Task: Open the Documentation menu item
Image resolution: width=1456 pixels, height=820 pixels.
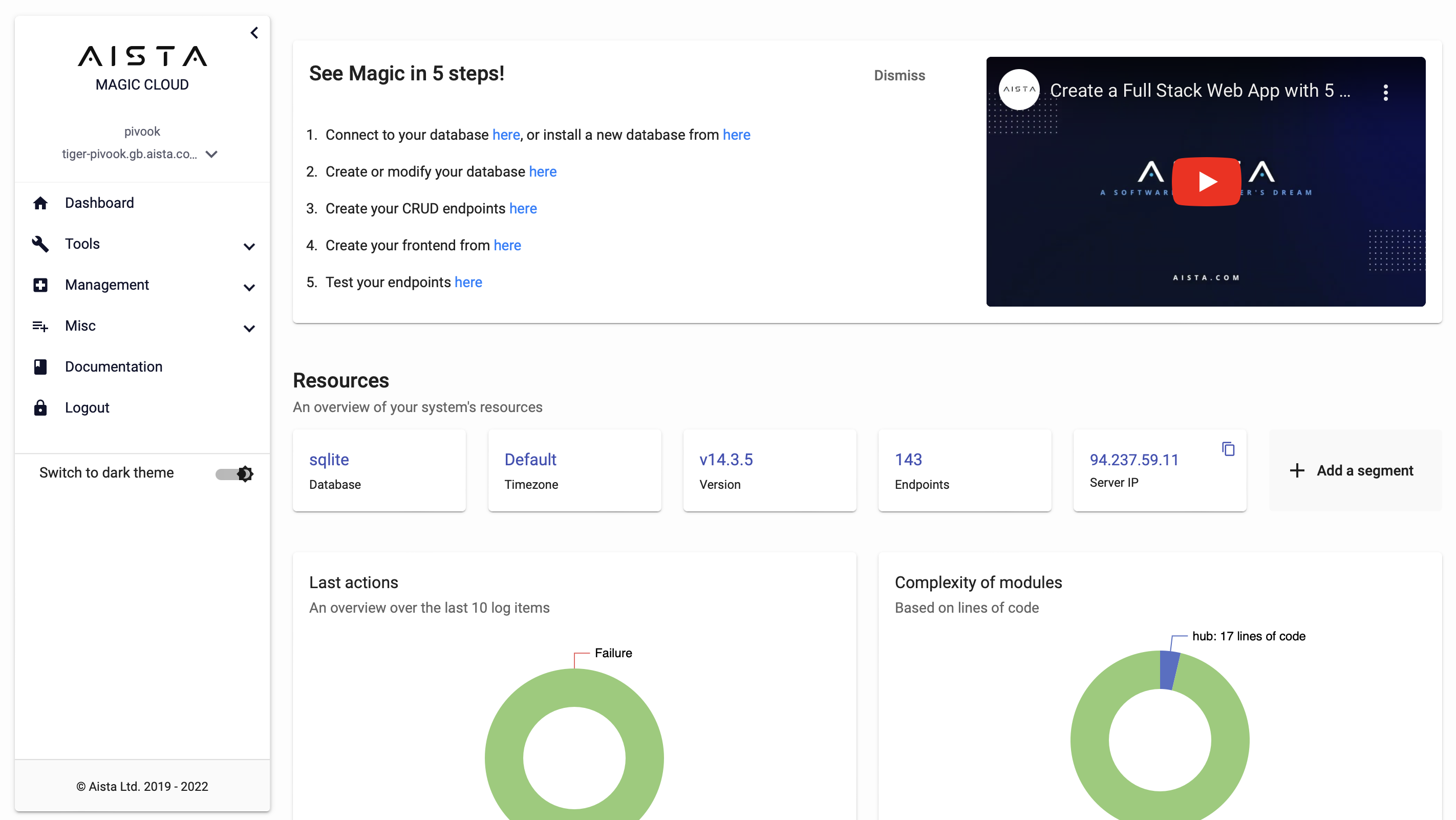Action: 113,367
